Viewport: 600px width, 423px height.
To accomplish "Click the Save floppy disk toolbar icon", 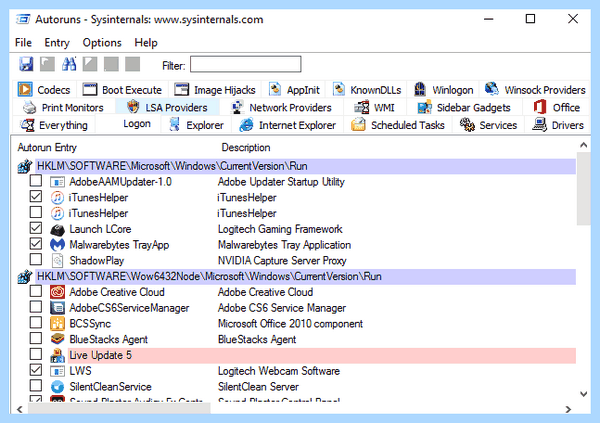I will pyautogui.click(x=26, y=64).
